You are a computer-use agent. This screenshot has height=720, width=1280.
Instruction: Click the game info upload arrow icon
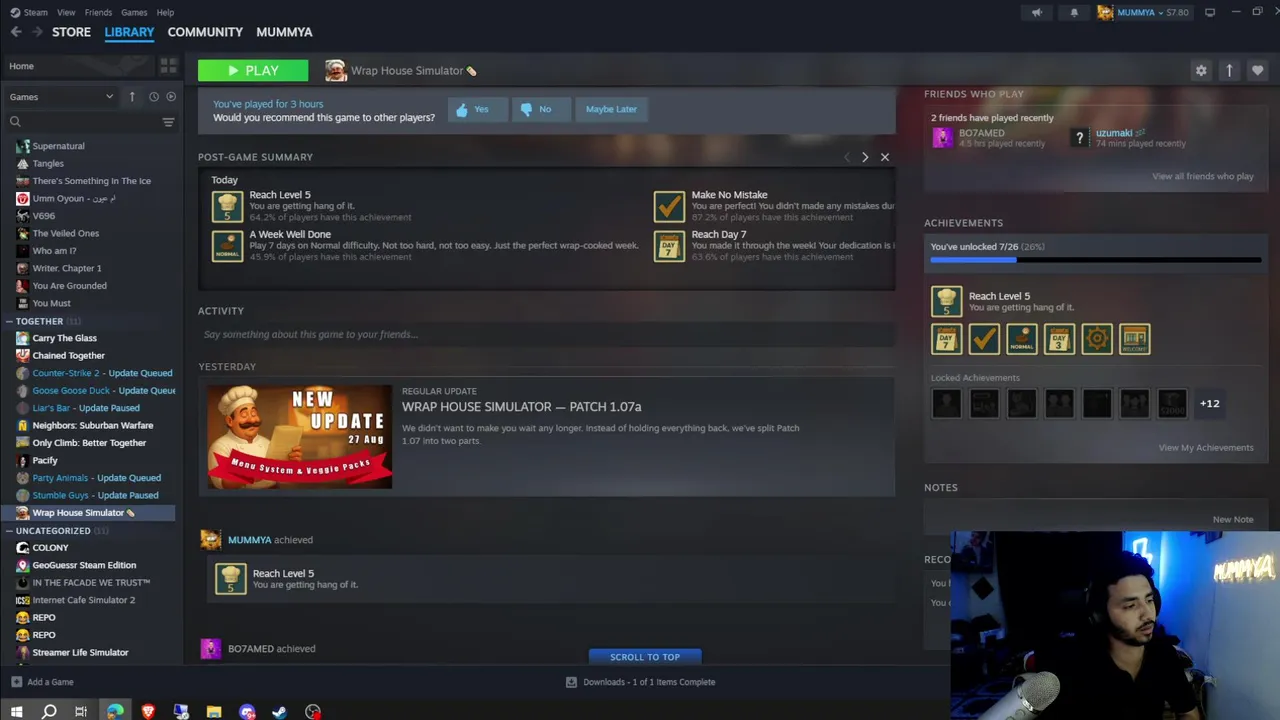pyautogui.click(x=1229, y=70)
